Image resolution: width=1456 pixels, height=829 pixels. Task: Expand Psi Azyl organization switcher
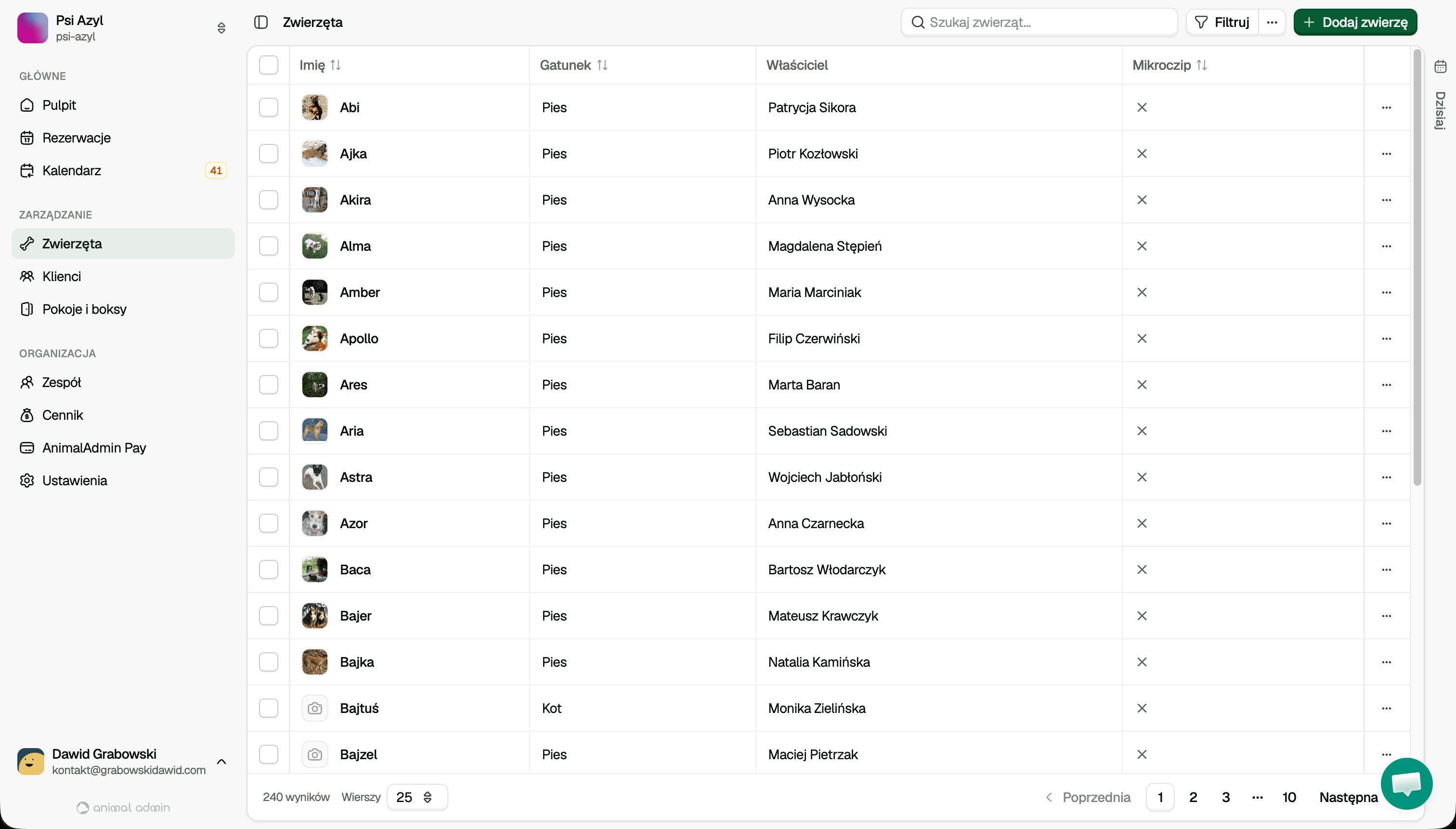[x=221, y=28]
